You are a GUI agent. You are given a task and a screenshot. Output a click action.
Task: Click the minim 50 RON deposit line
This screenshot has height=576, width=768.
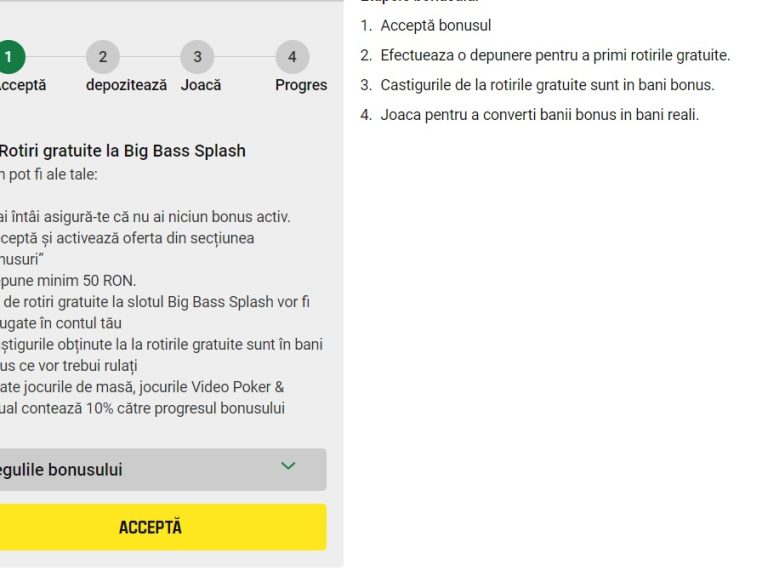(68, 281)
